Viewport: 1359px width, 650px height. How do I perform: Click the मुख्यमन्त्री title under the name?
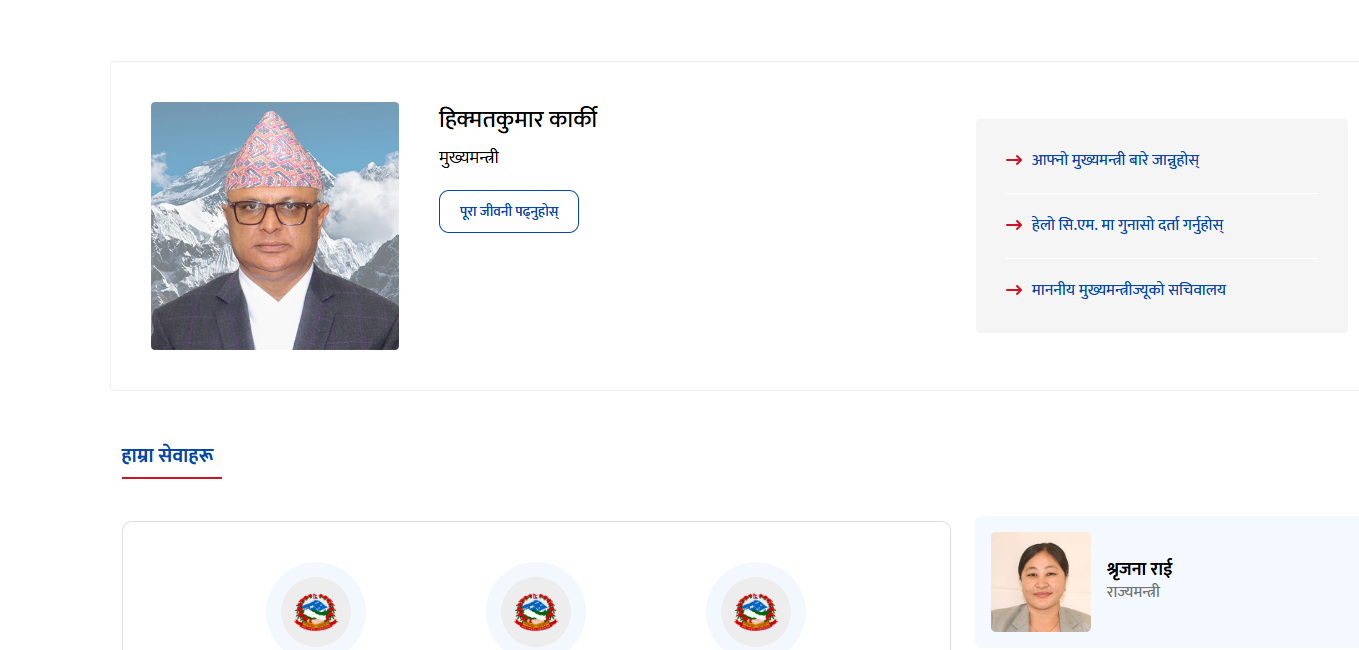point(469,157)
